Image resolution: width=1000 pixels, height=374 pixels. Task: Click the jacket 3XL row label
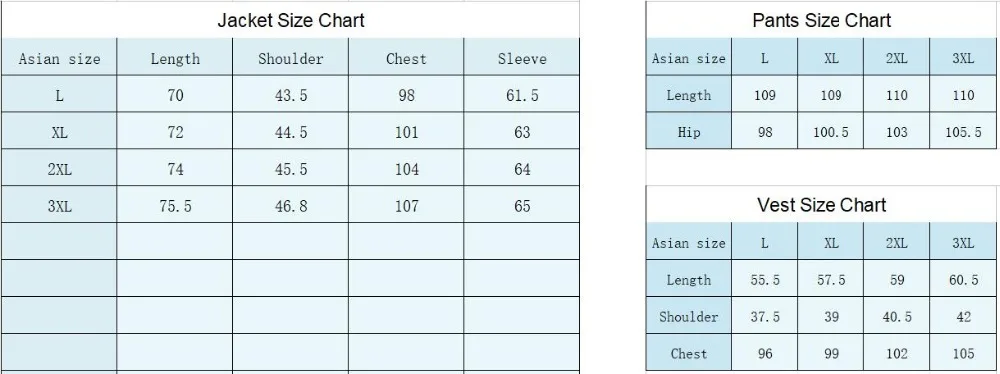59,206
